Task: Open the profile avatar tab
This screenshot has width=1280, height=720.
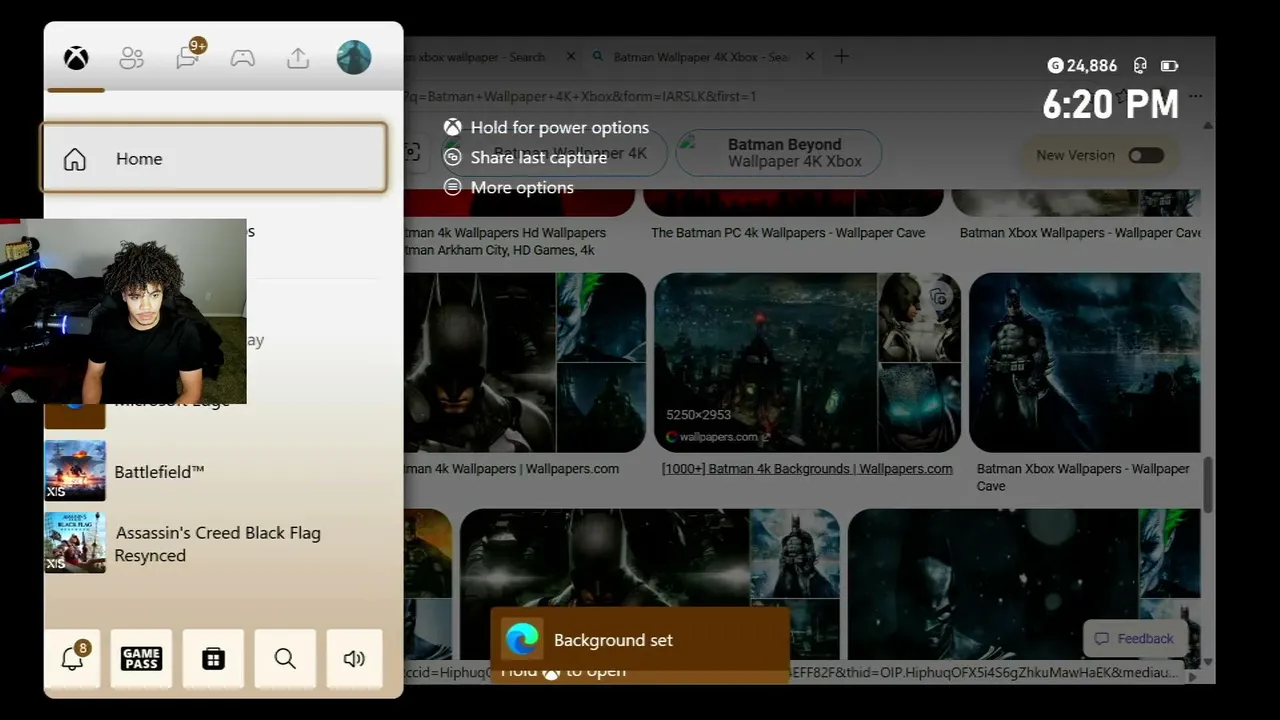Action: (x=354, y=58)
